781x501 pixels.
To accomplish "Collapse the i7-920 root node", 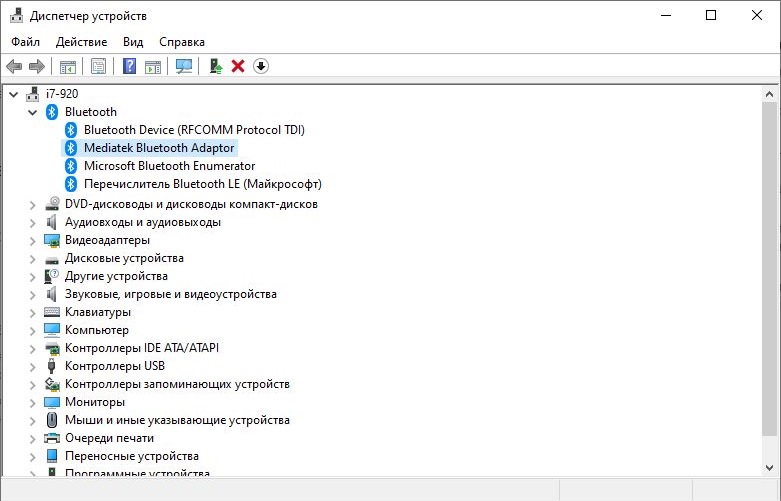I will coord(13,94).
